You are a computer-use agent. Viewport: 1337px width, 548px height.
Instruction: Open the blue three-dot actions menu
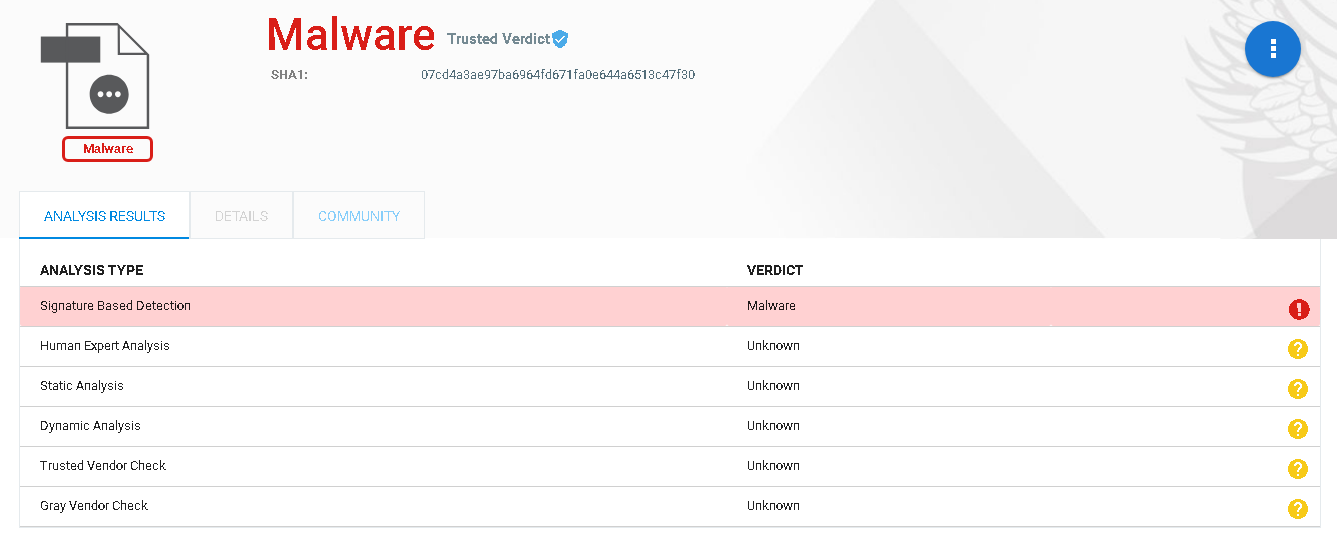pos(1272,49)
